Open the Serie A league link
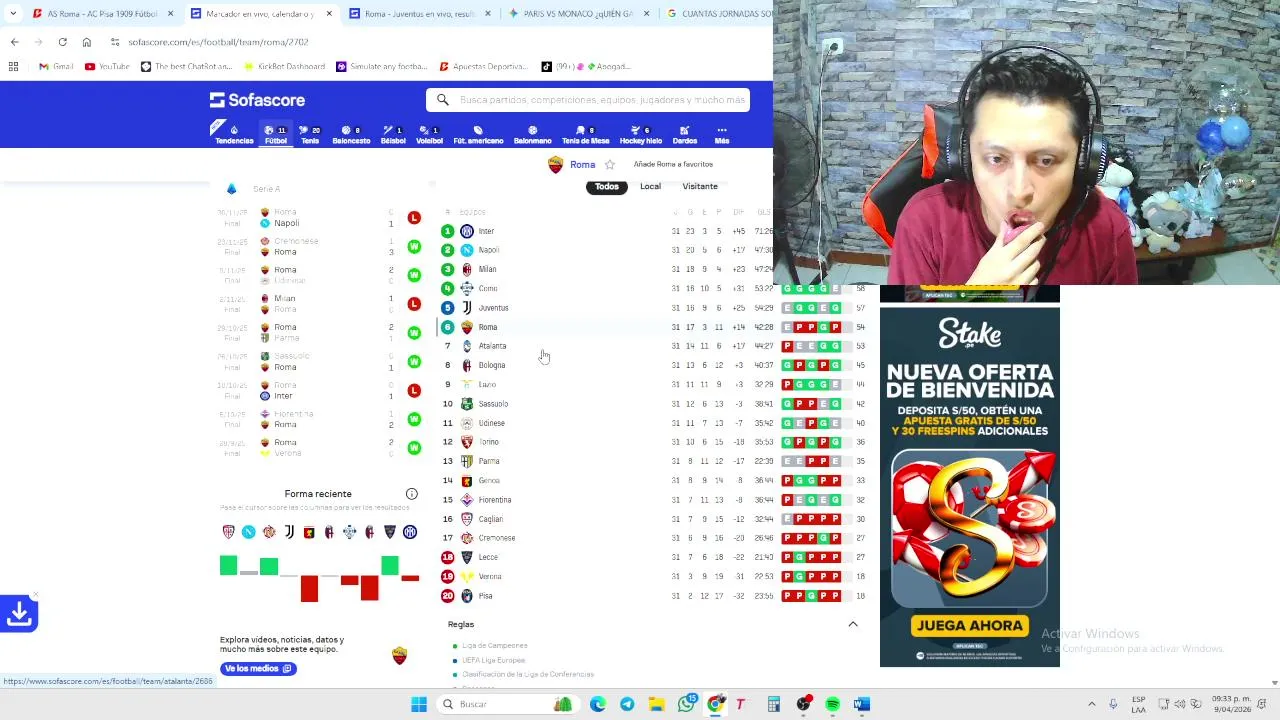Image resolution: width=1280 pixels, height=720 pixels. (266, 189)
